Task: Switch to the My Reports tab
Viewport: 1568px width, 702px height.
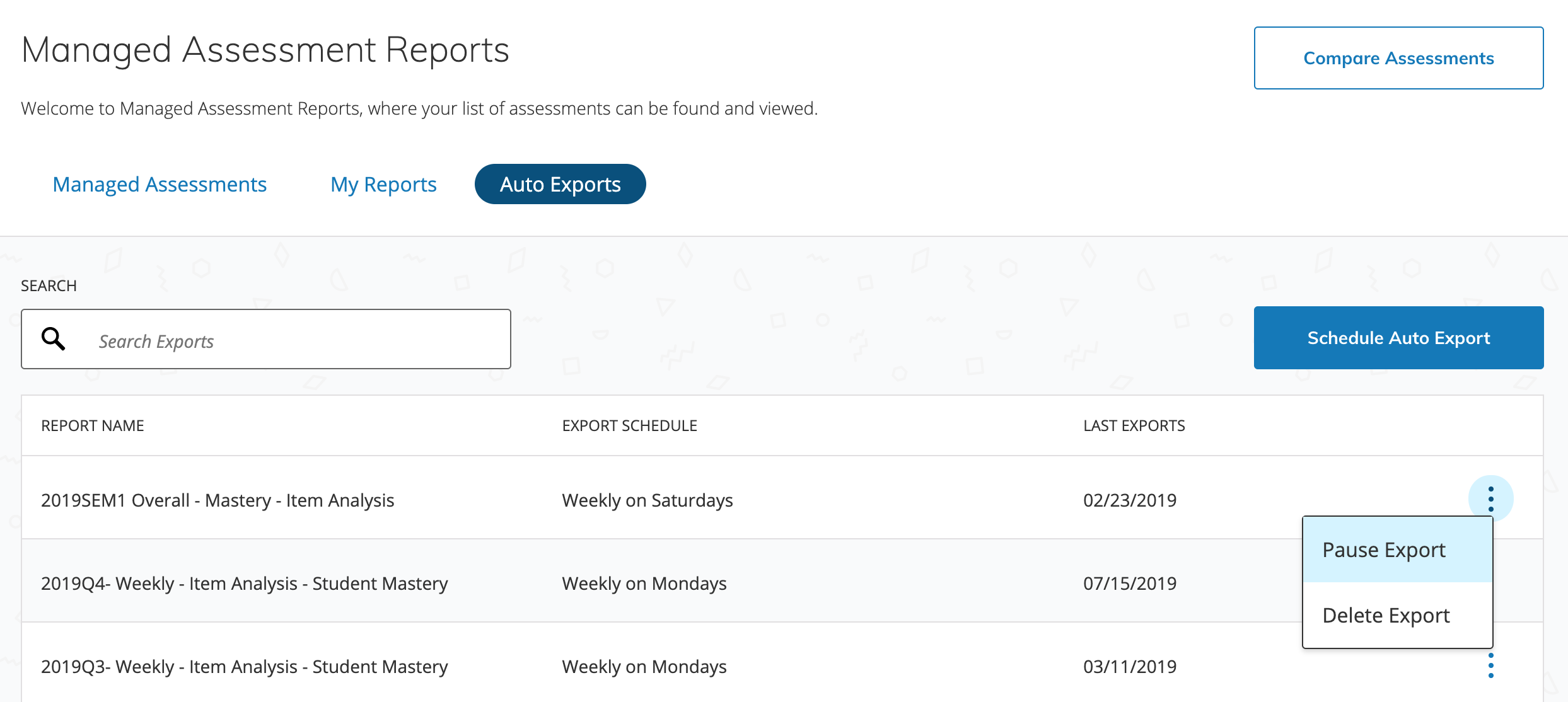Action: coord(383,184)
